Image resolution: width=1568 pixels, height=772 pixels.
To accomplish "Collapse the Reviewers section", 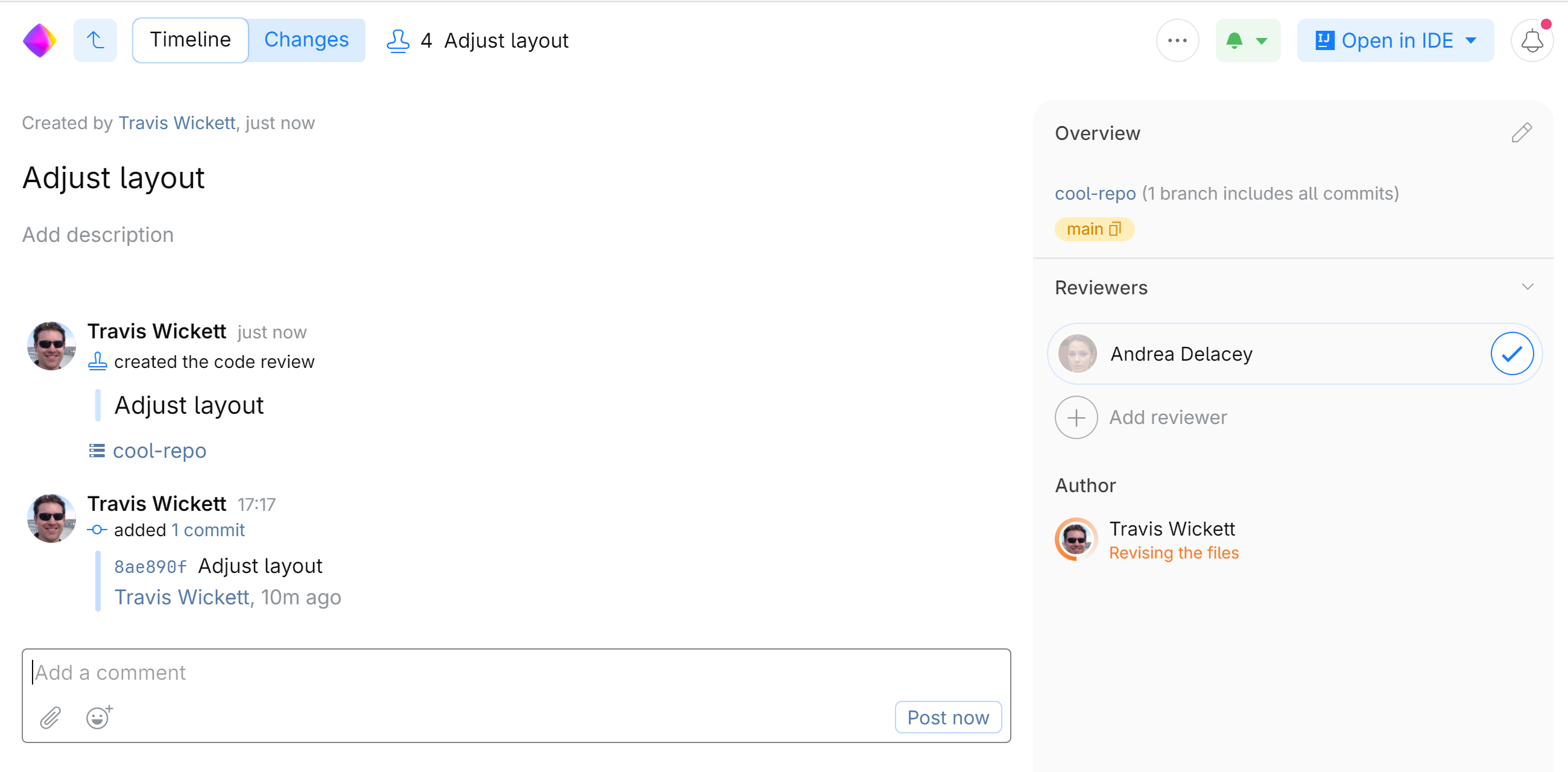I will pos(1526,286).
